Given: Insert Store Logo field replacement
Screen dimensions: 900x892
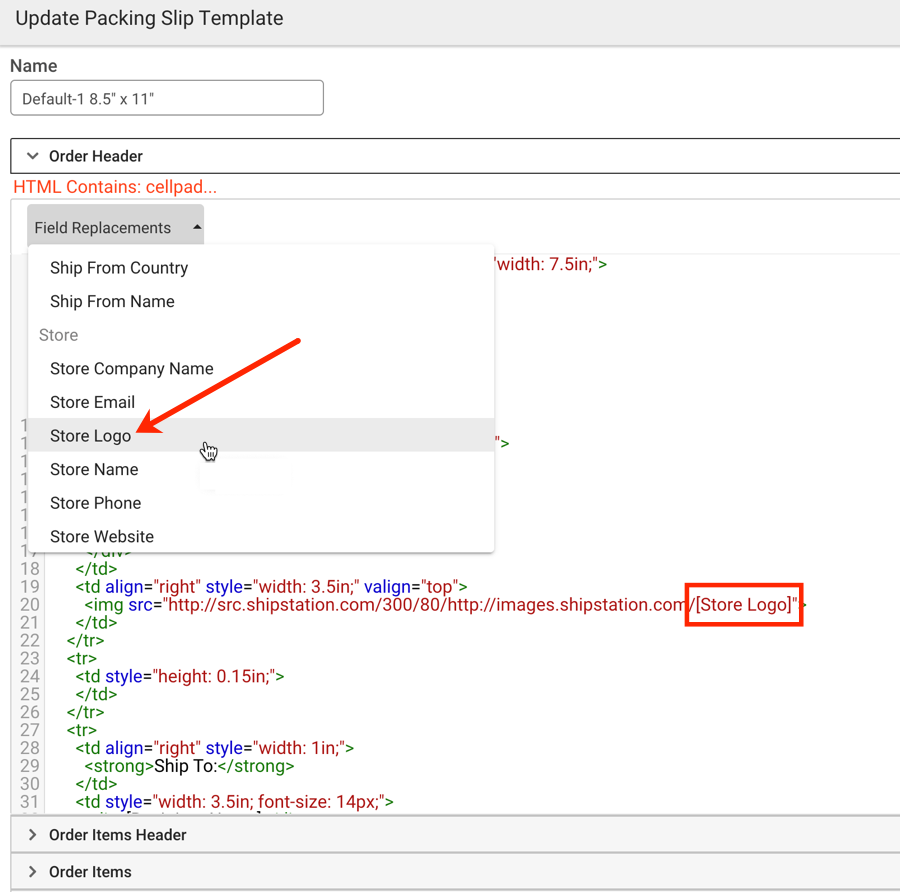Looking at the screenshot, I should point(261,435).
